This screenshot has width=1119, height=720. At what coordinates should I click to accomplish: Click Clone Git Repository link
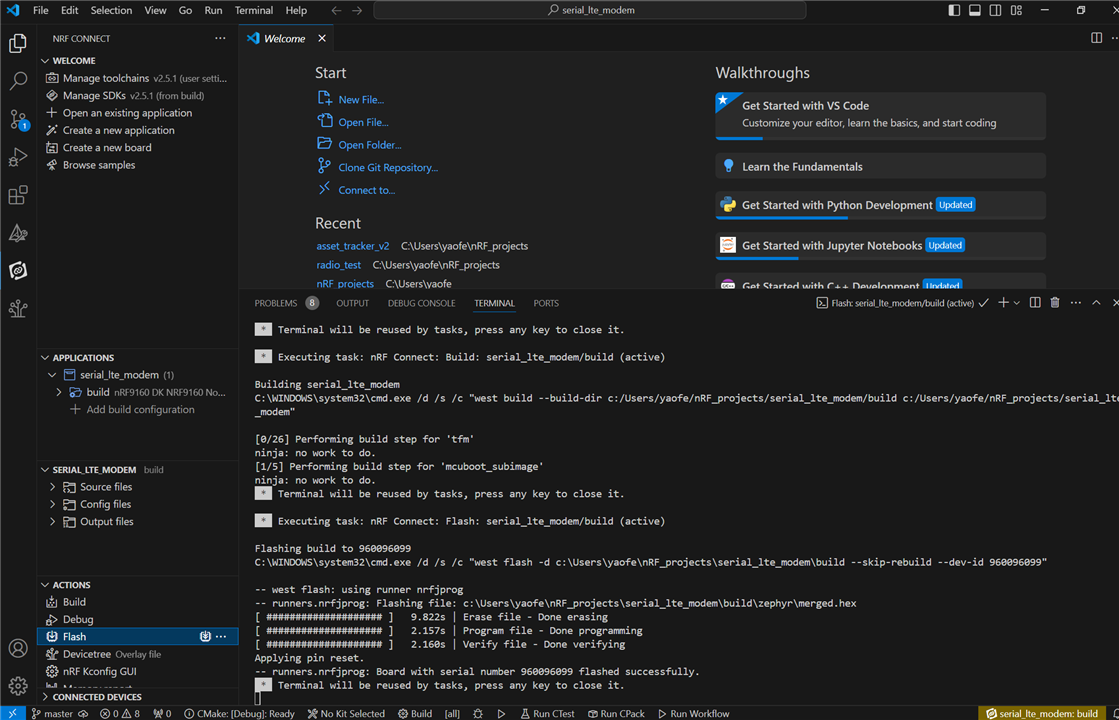[x=388, y=168]
